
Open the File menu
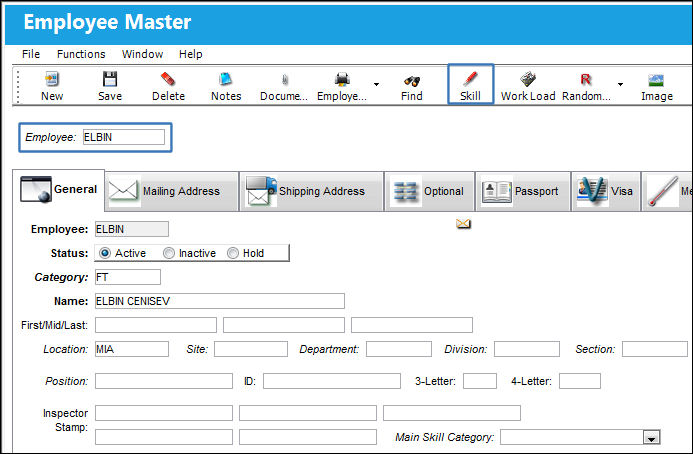tap(31, 54)
